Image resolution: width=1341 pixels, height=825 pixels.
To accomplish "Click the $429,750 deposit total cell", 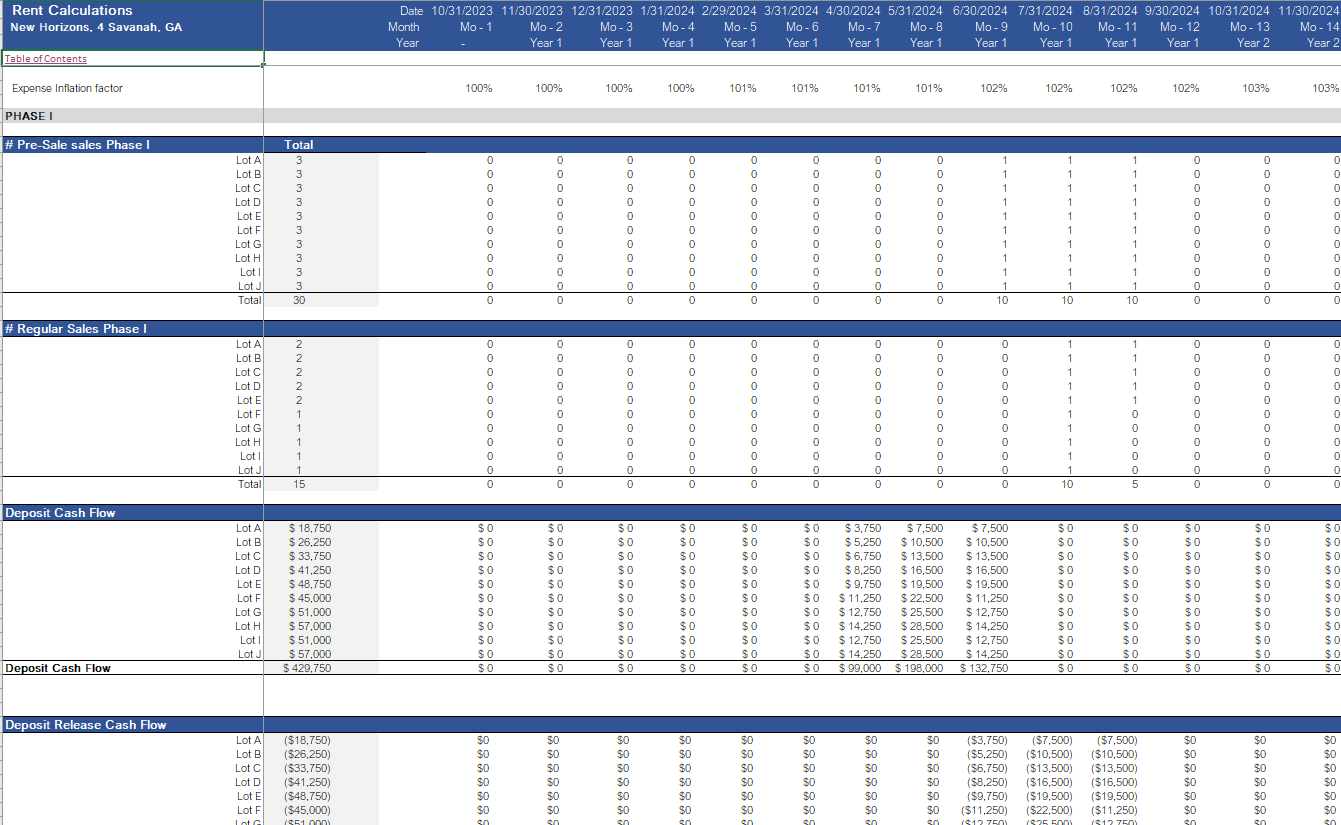I will (x=307, y=668).
